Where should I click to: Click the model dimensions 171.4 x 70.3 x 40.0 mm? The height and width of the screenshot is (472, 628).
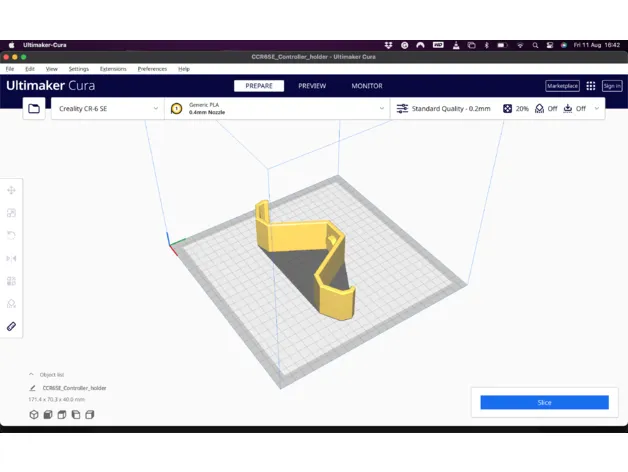pyautogui.click(x=57, y=399)
